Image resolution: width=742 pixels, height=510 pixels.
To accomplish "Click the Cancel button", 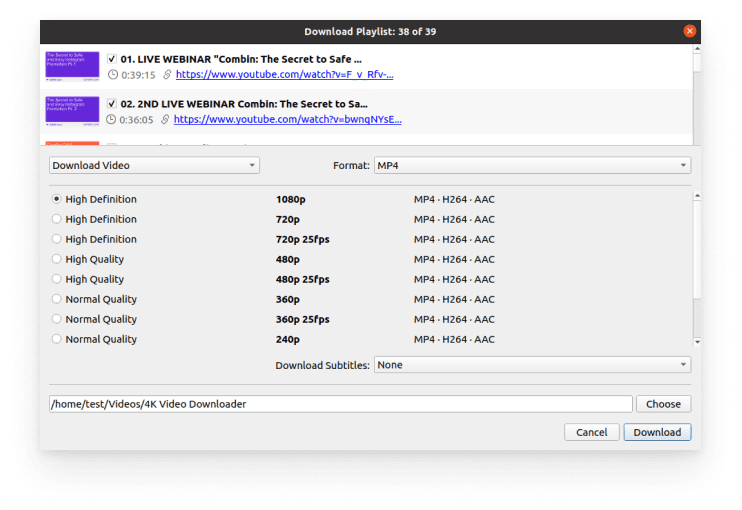I will (592, 432).
